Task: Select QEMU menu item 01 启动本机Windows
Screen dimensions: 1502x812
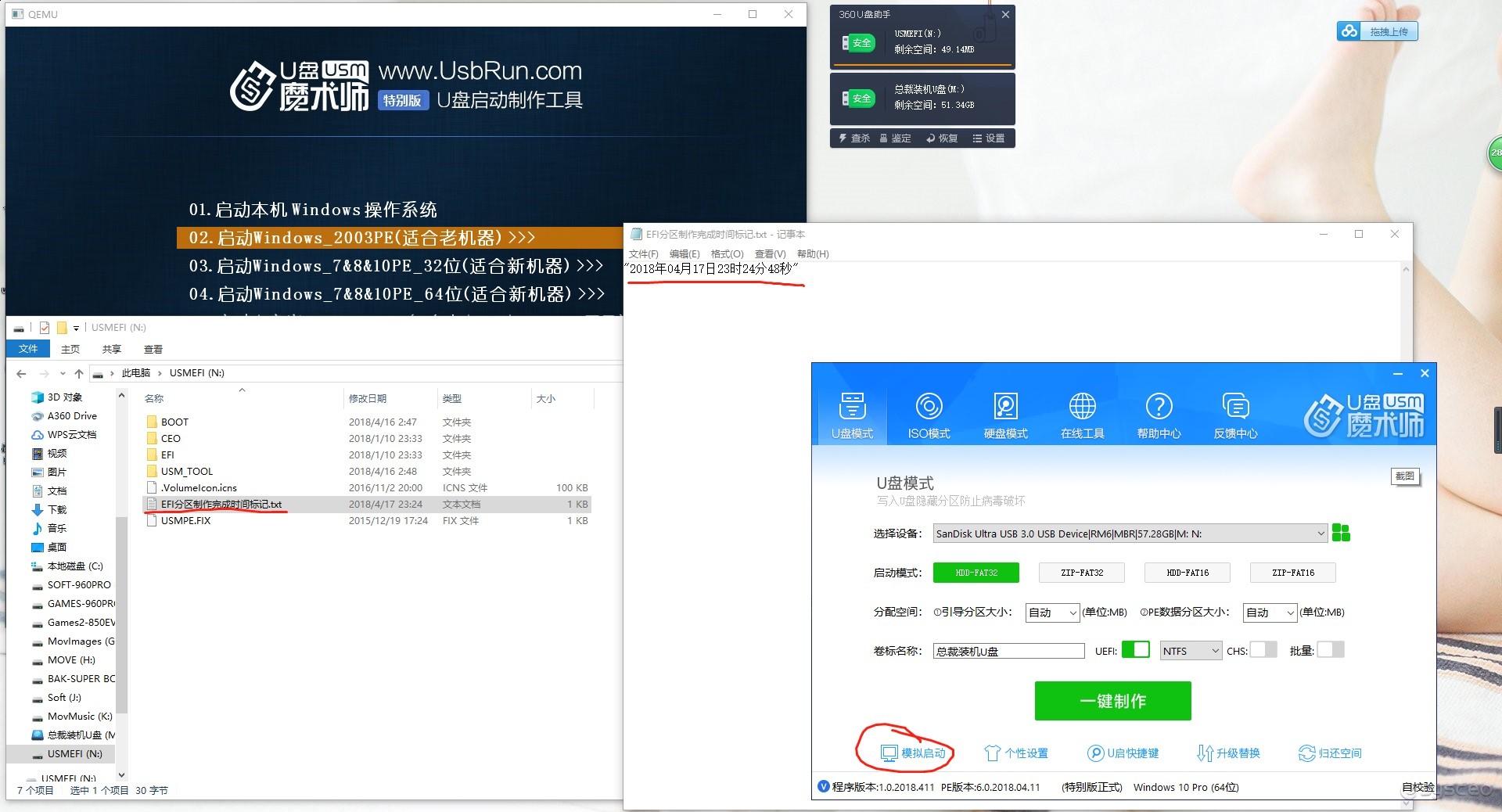Action: click(313, 210)
